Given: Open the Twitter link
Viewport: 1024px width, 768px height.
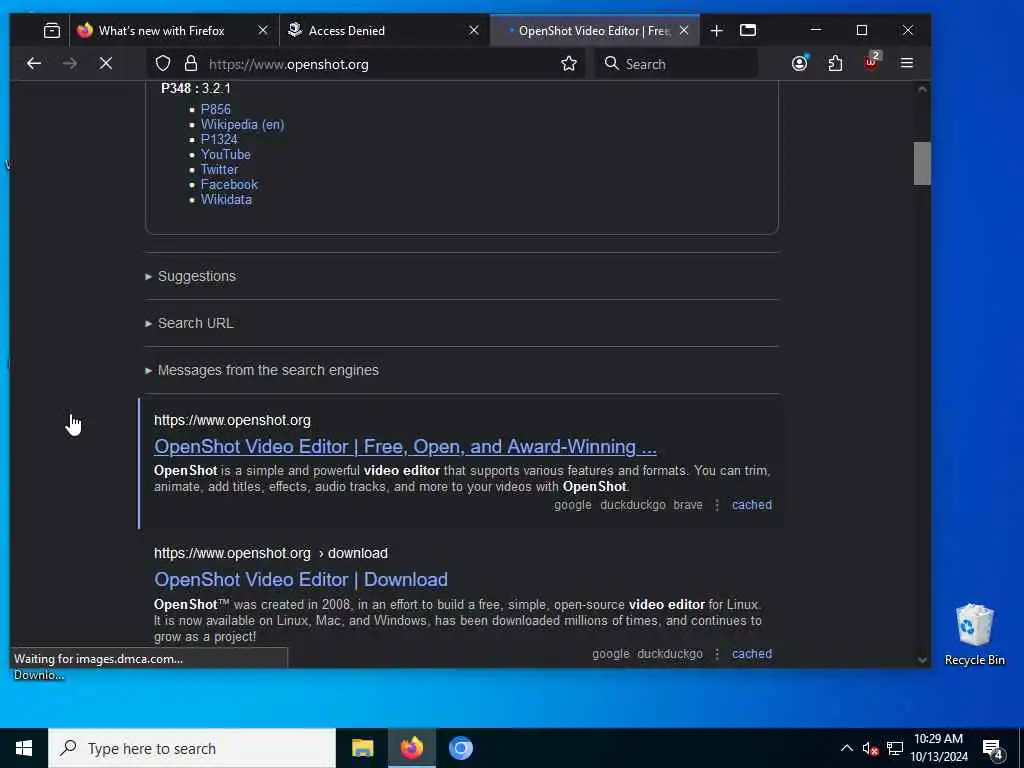Looking at the screenshot, I should click(219, 169).
